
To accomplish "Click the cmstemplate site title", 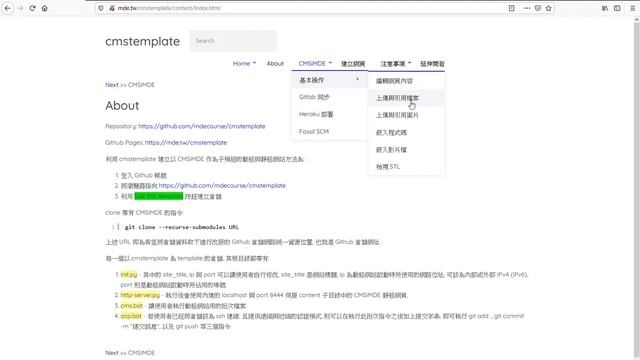I will pos(142,41).
